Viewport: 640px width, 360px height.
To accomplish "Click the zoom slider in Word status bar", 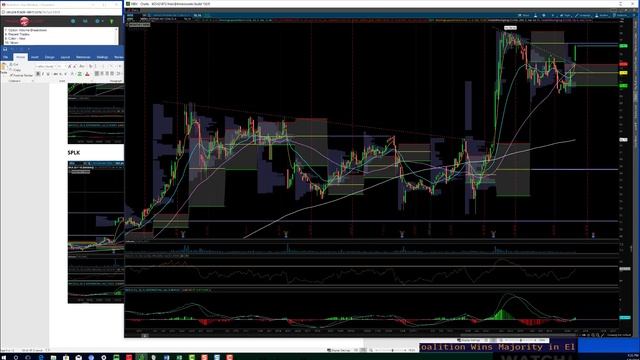I will (x=392, y=350).
